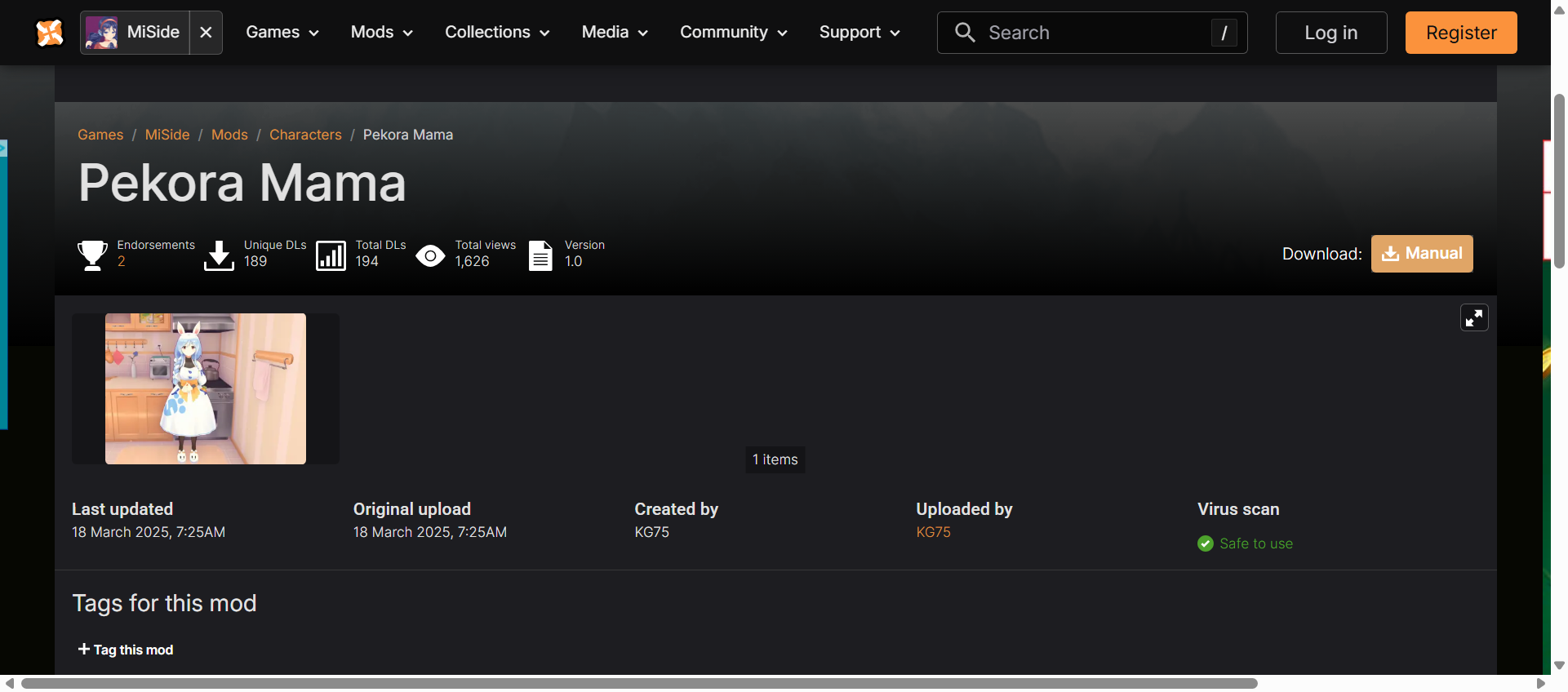Open the Support dropdown menu
The width and height of the screenshot is (1568, 692).
click(860, 33)
